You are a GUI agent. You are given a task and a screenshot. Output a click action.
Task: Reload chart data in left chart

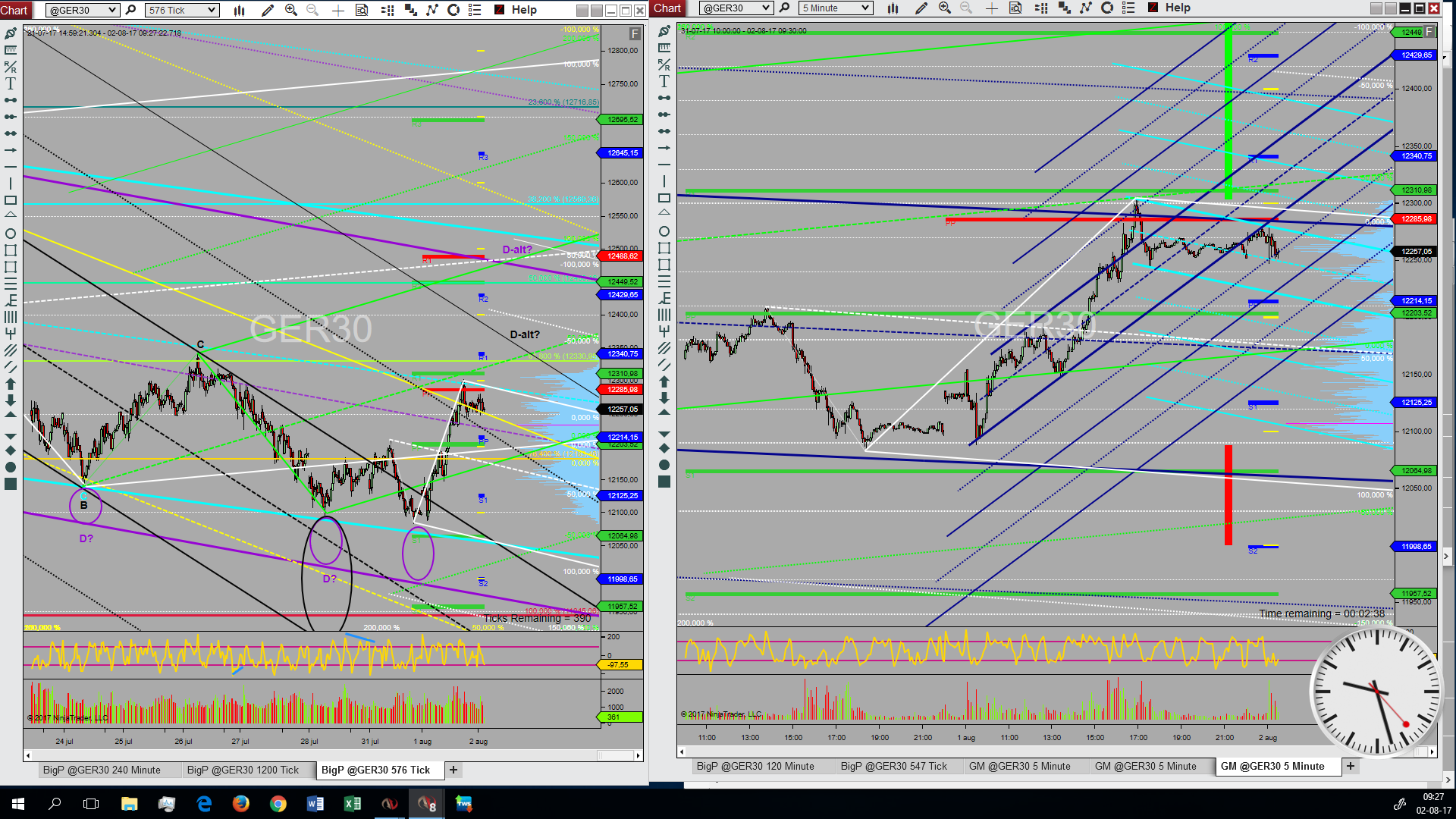click(x=453, y=10)
